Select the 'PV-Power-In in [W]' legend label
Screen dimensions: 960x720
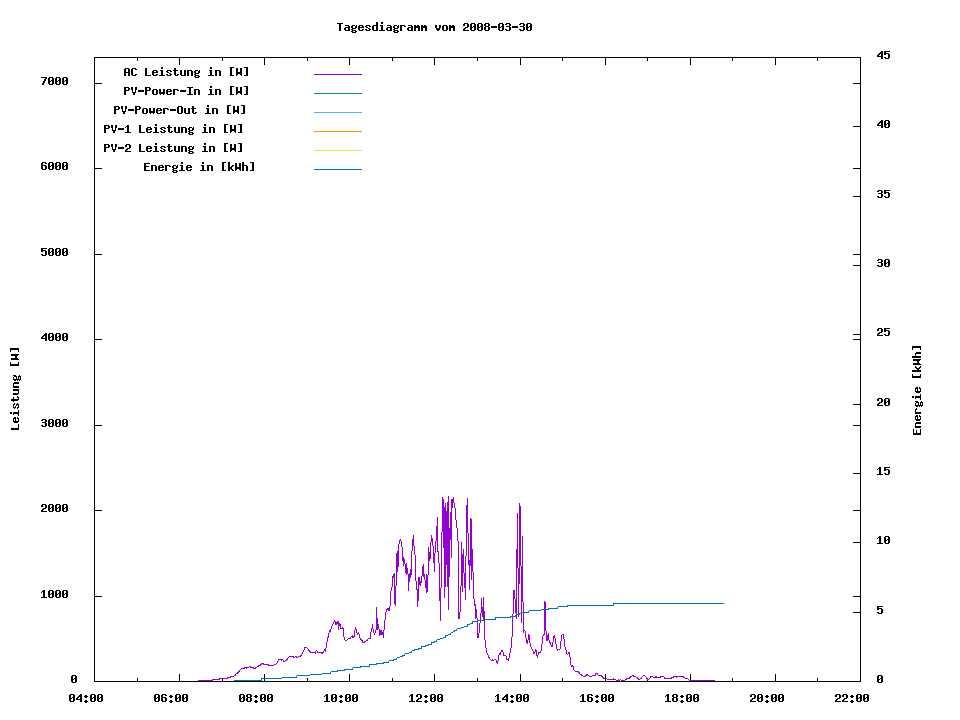[193, 91]
